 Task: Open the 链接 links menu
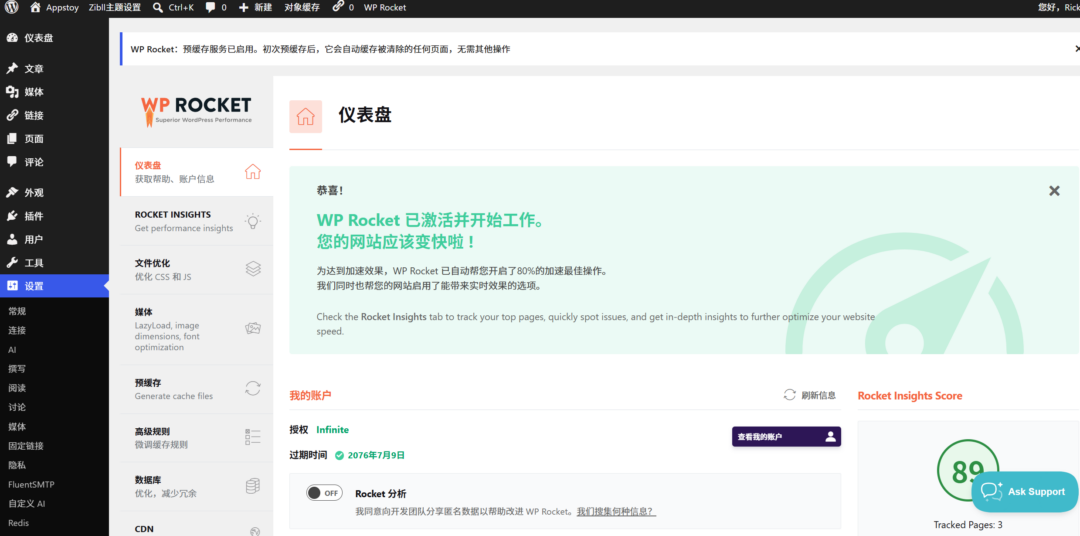coord(54,116)
